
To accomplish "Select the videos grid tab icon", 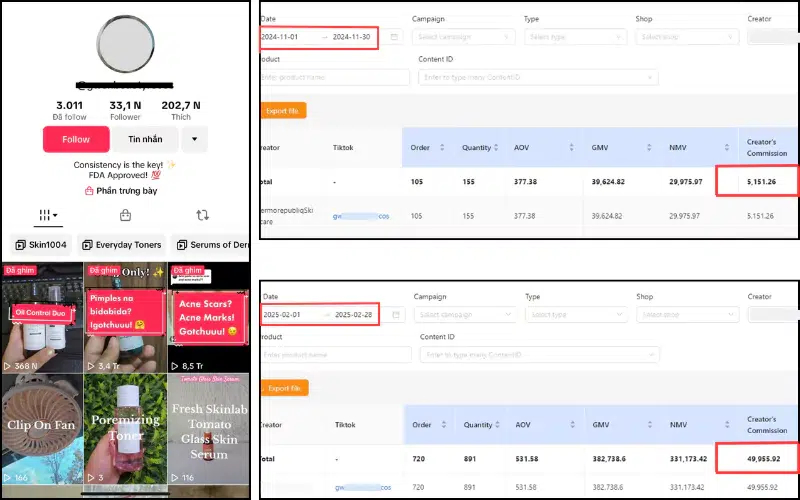I will coord(48,215).
